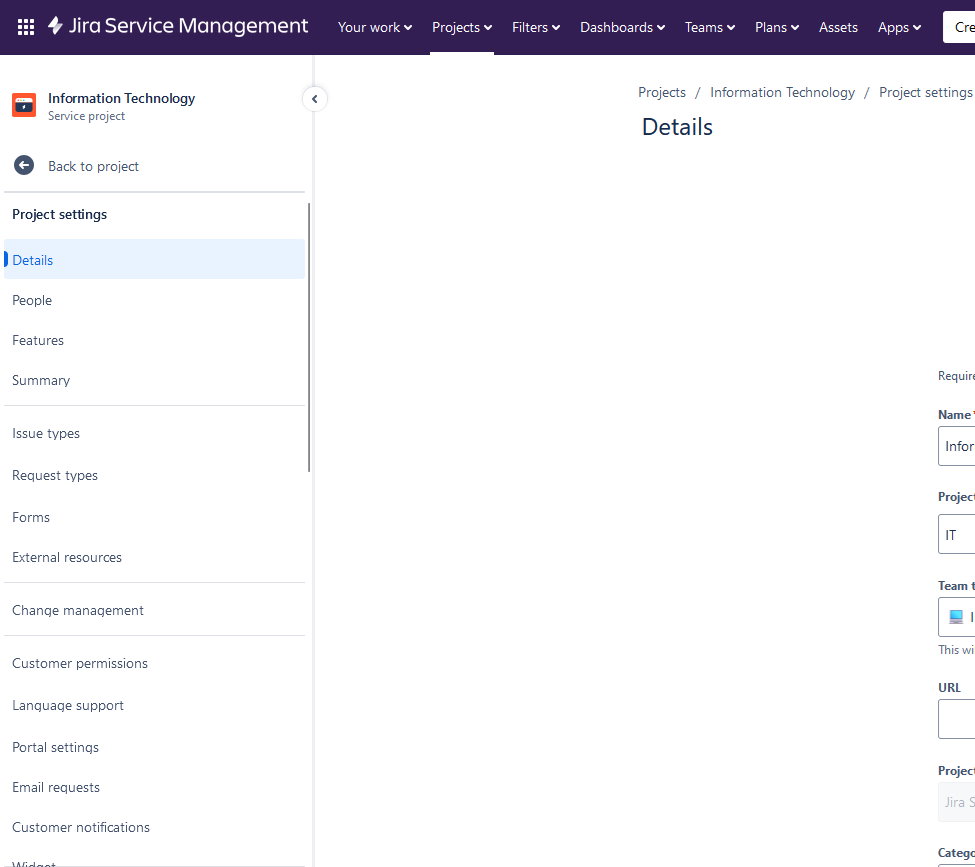Screen dimensions: 975x867
Task: Click the Create button
Action: point(959,27)
